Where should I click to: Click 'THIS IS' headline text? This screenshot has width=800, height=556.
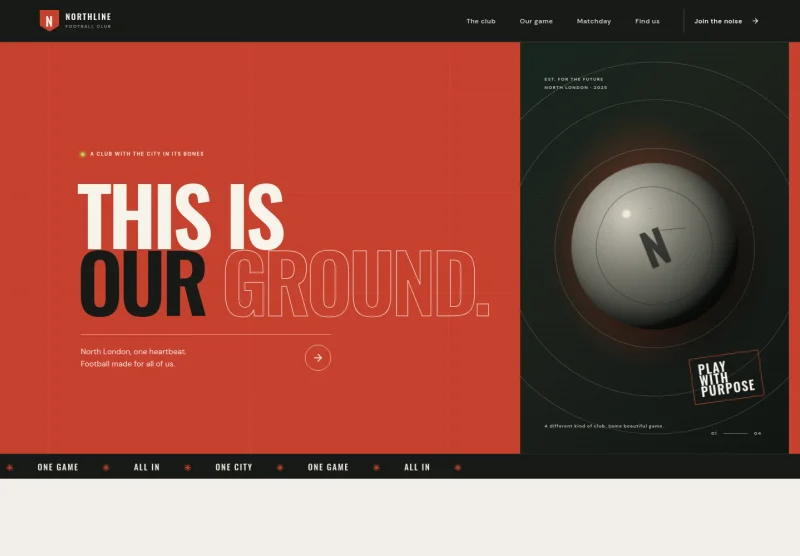pos(181,216)
